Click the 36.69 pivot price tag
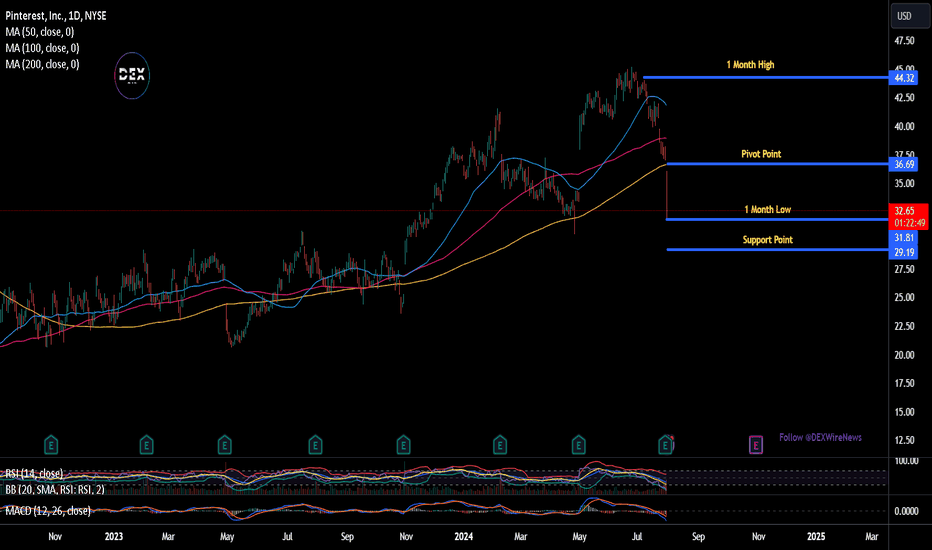The width and height of the screenshot is (932, 550). [x=903, y=164]
